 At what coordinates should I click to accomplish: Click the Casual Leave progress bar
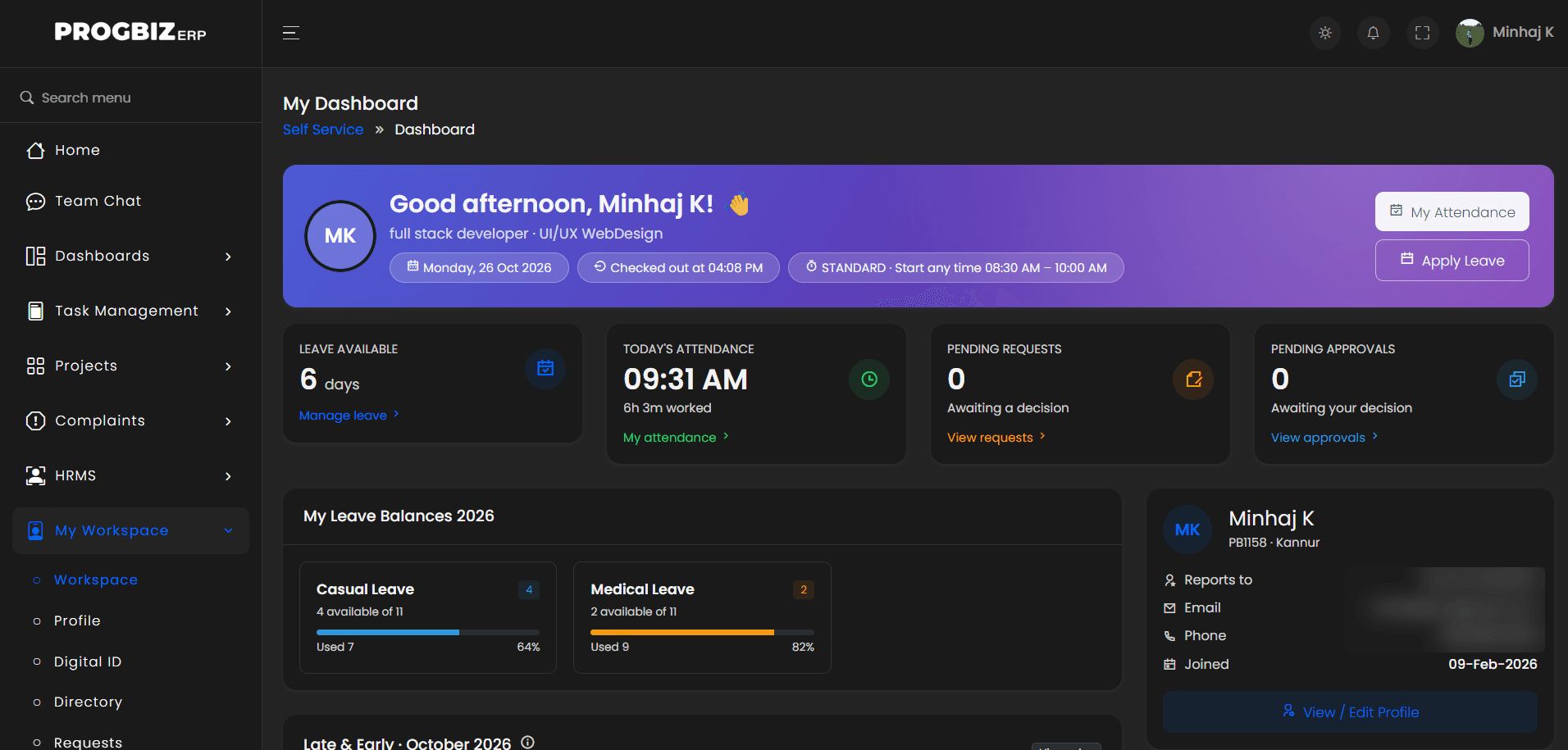coord(428,632)
